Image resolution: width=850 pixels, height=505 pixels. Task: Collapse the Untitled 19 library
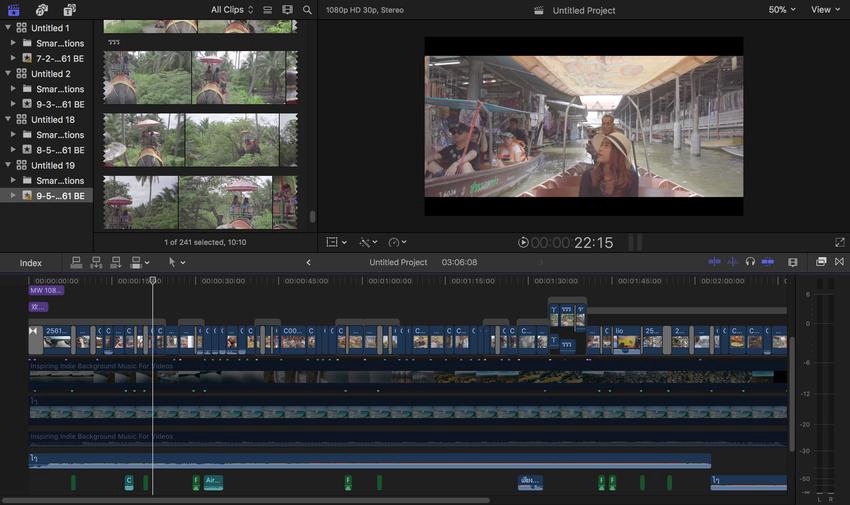click(8, 164)
